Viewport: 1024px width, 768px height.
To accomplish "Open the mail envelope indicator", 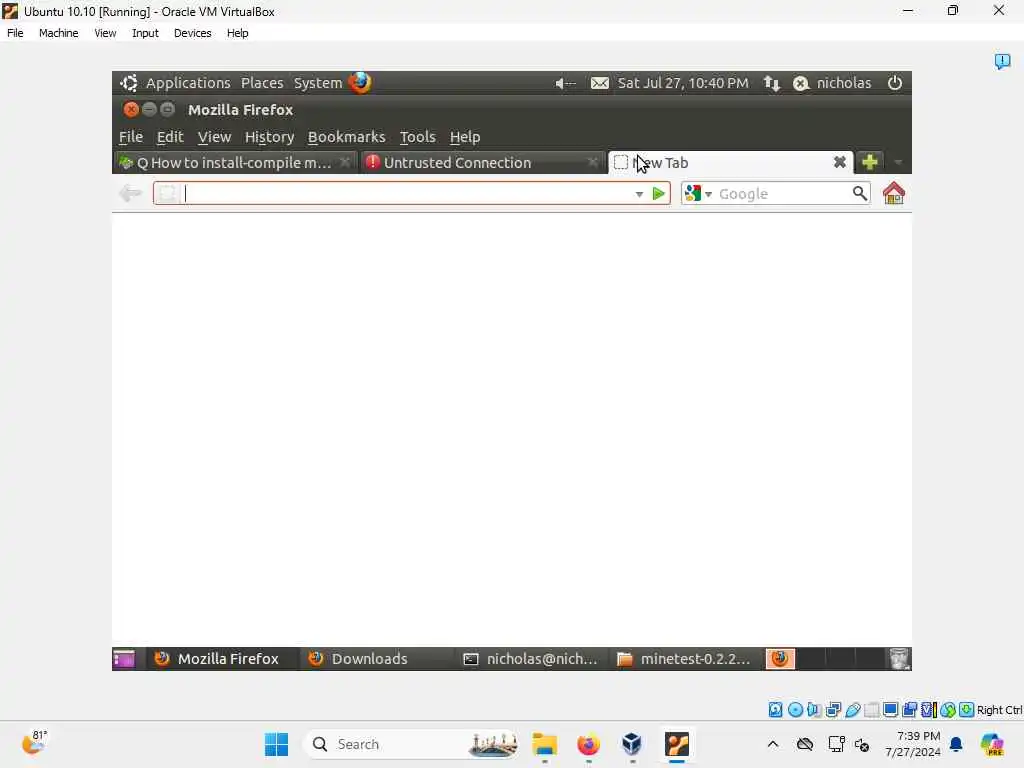I will click(600, 83).
